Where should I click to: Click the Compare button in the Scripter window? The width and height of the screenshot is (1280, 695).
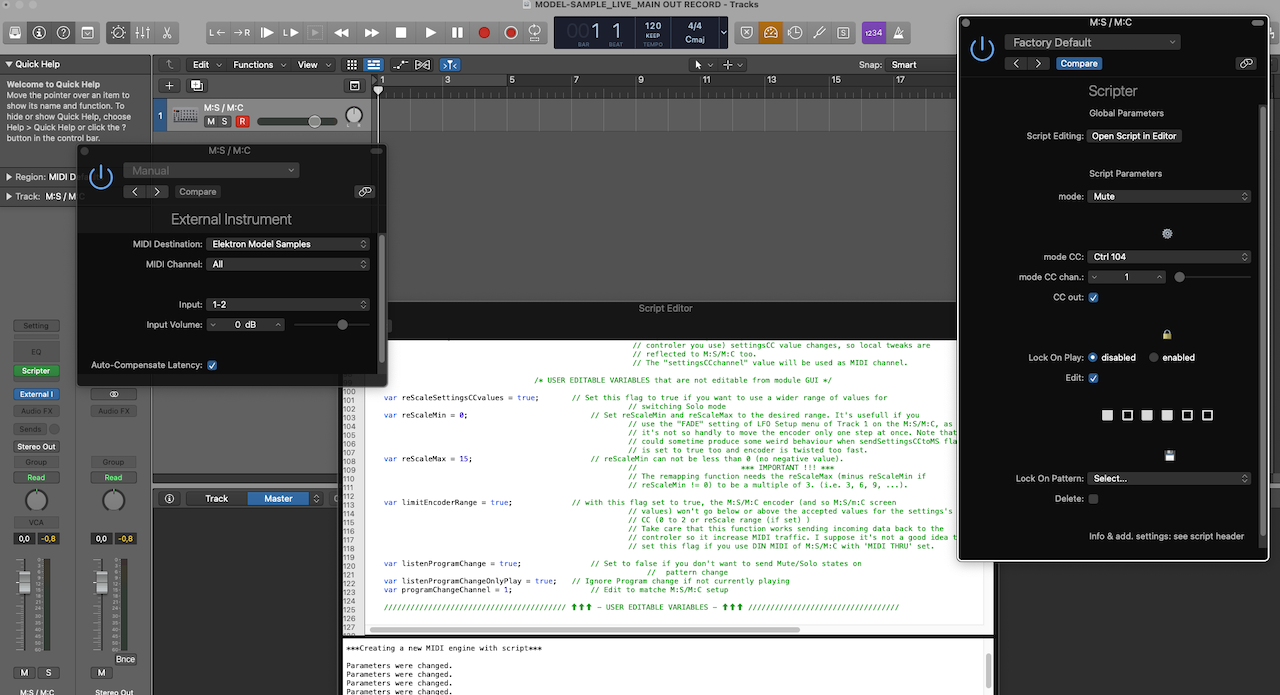click(1079, 63)
